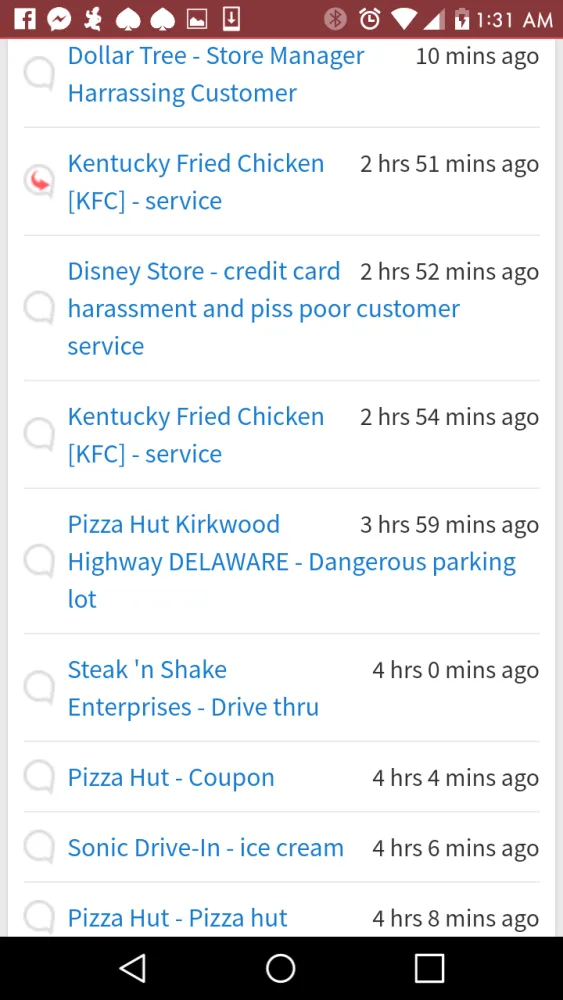Tap the comment bubble icon beside Disney Store post
563x1000 pixels.
click(x=39, y=308)
